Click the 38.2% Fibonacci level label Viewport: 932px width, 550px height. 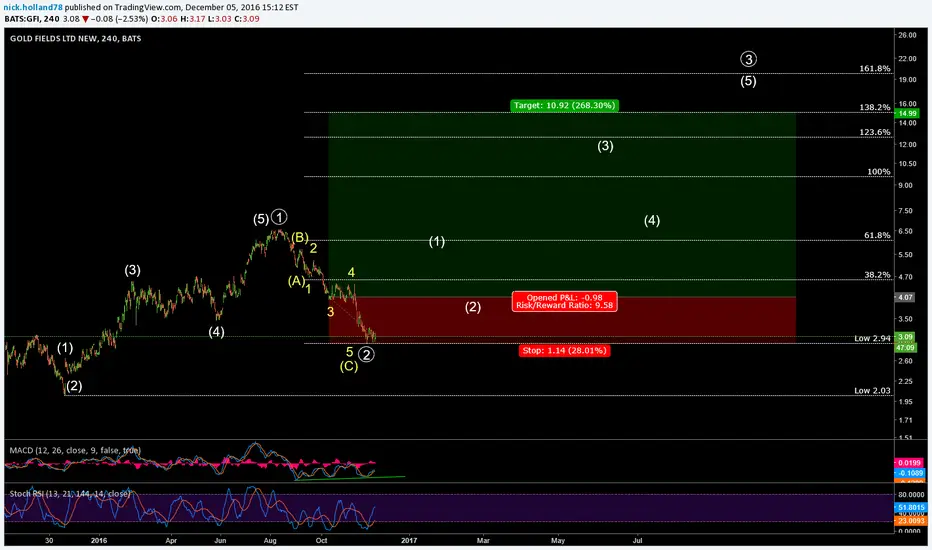(877, 275)
